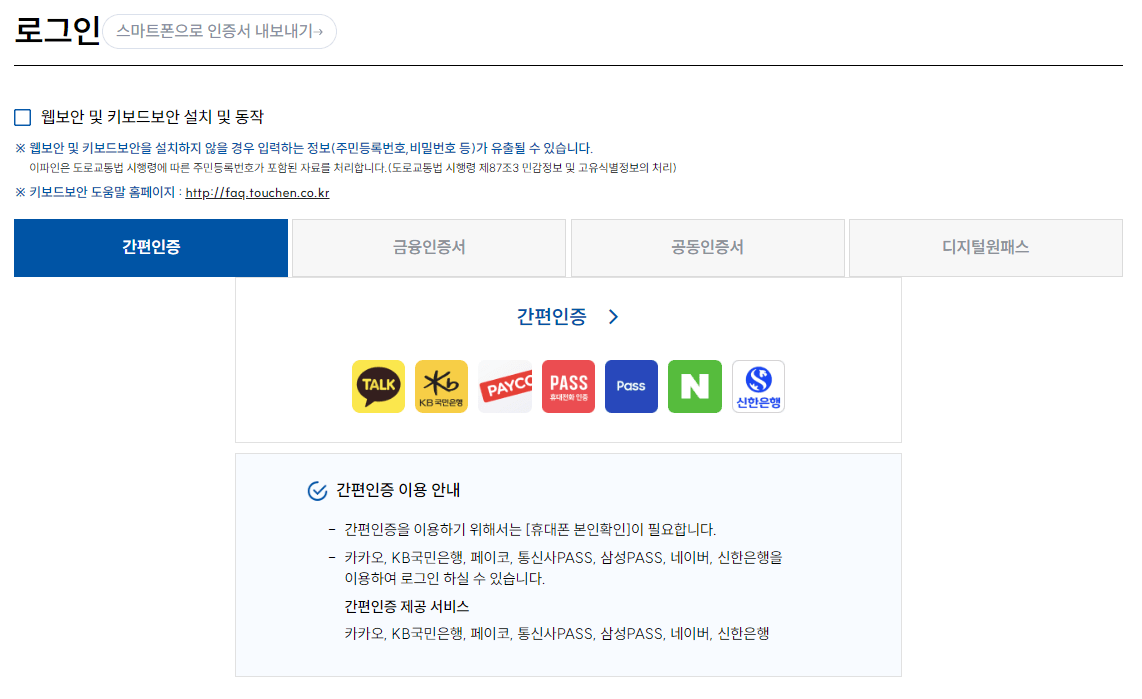Open the 간편인증 tab
The image size is (1142, 699).
151,248
